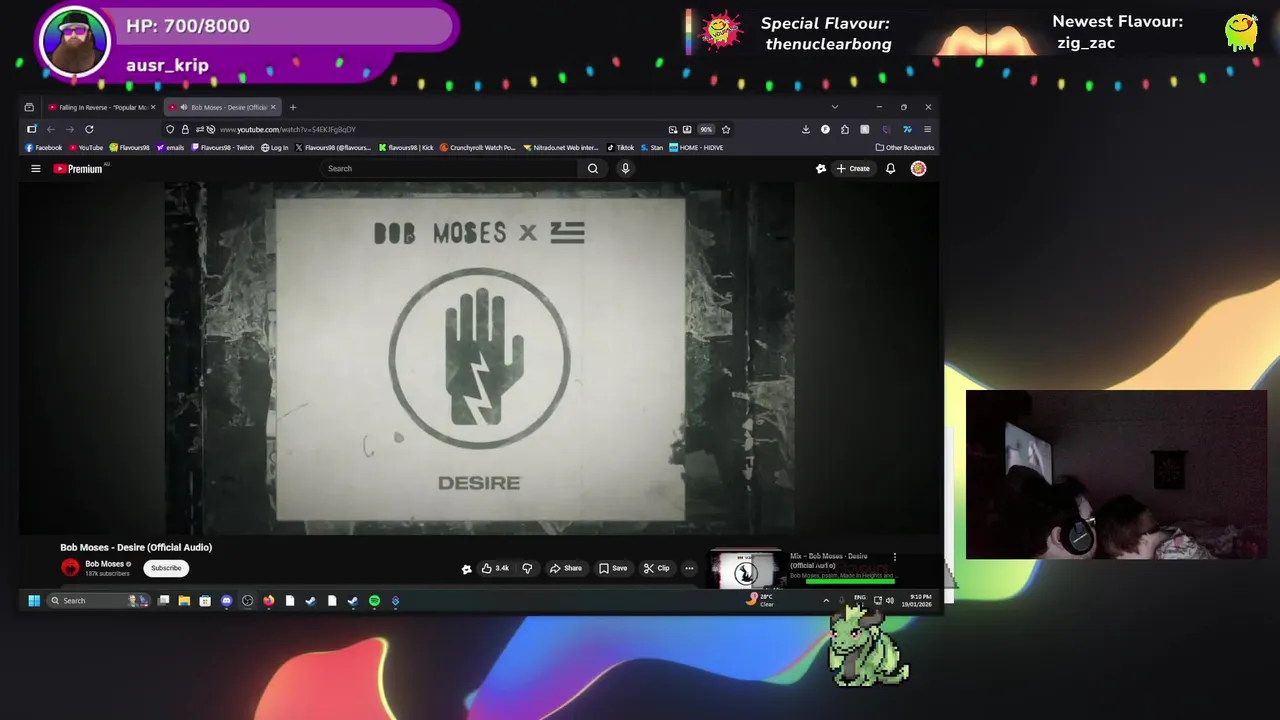Open the Log In bookmark
Viewport: 1280px width, 720px height.
click(275, 148)
